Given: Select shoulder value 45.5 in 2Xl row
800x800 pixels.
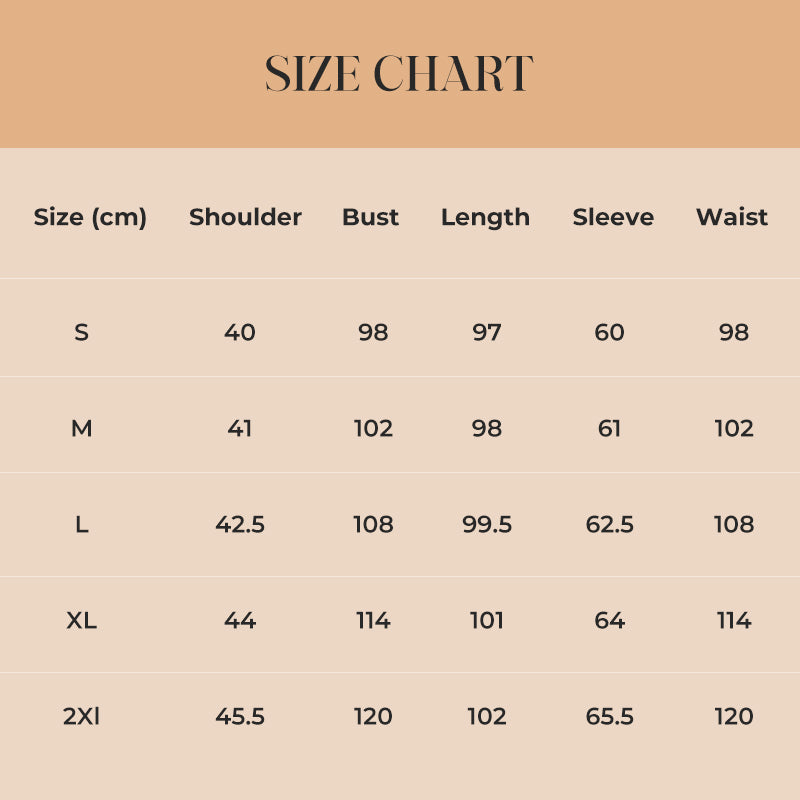Looking at the screenshot, I should point(240,716).
